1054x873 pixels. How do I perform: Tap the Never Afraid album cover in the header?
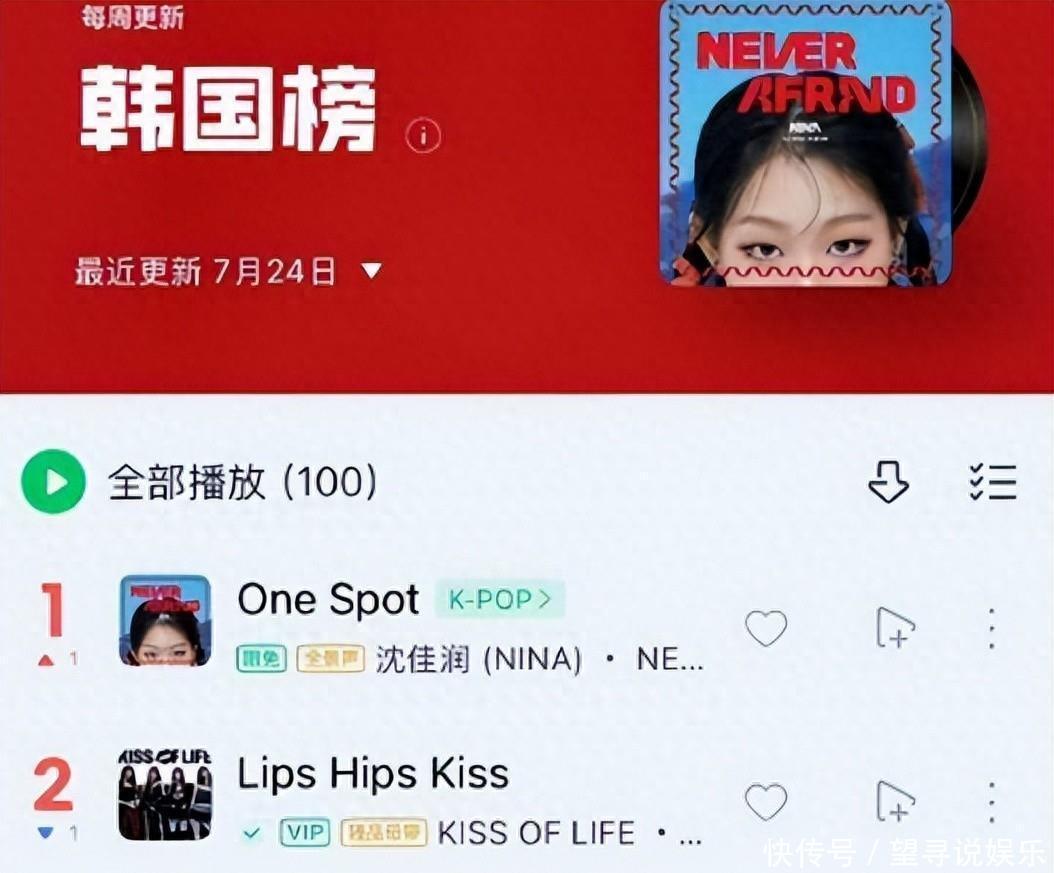[806, 143]
